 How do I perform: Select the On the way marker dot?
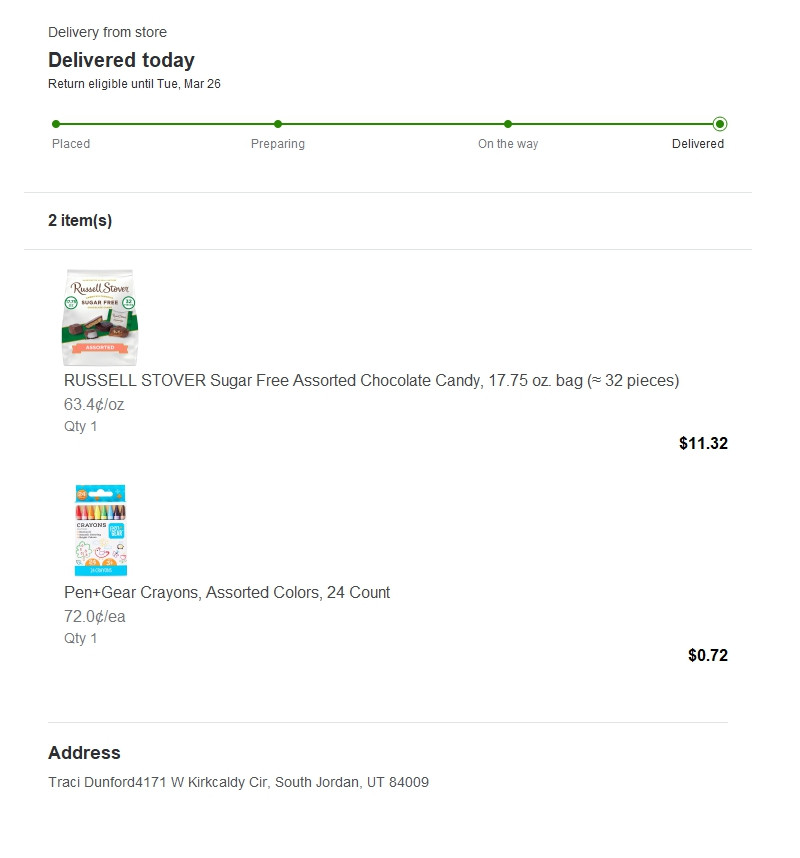(x=508, y=124)
